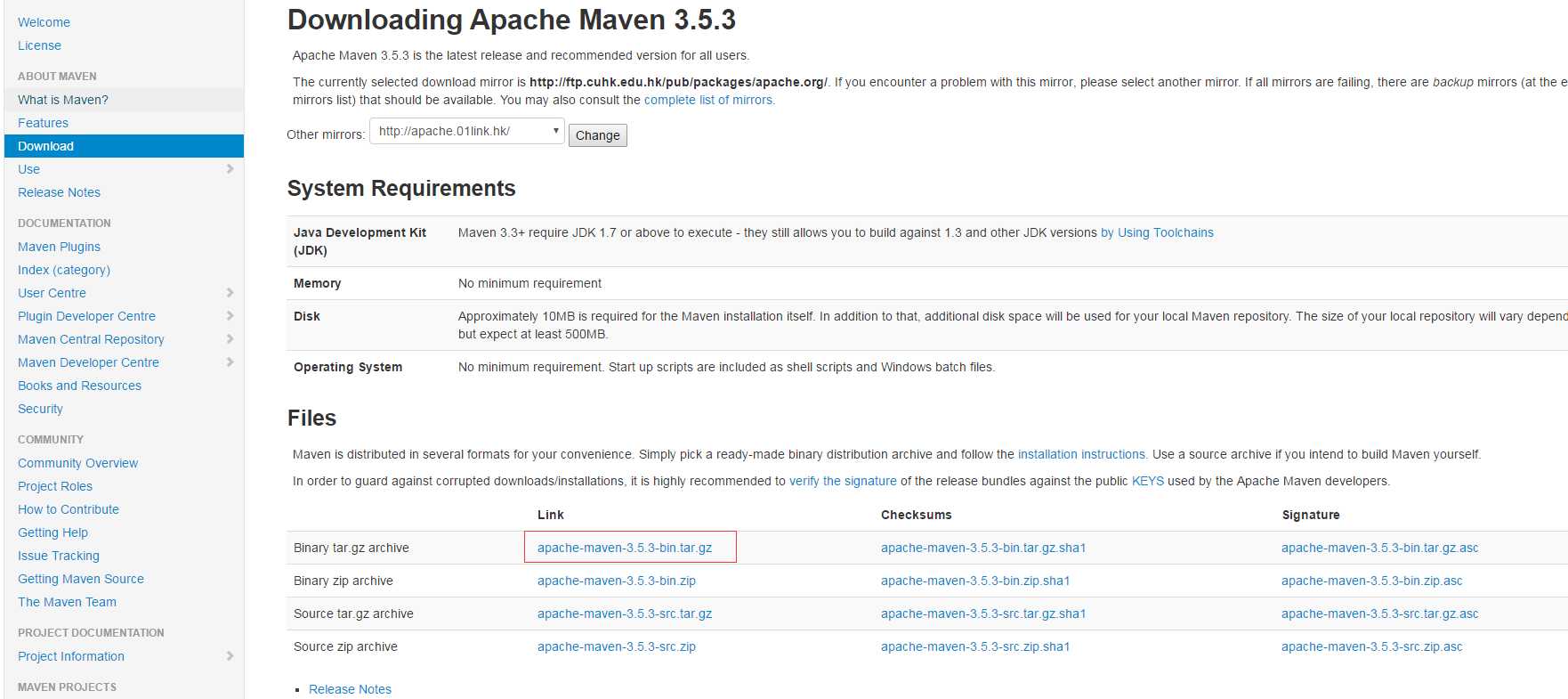1568x699 pixels.
Task: Expand Maven Central Repository chevron
Action: coord(230,339)
